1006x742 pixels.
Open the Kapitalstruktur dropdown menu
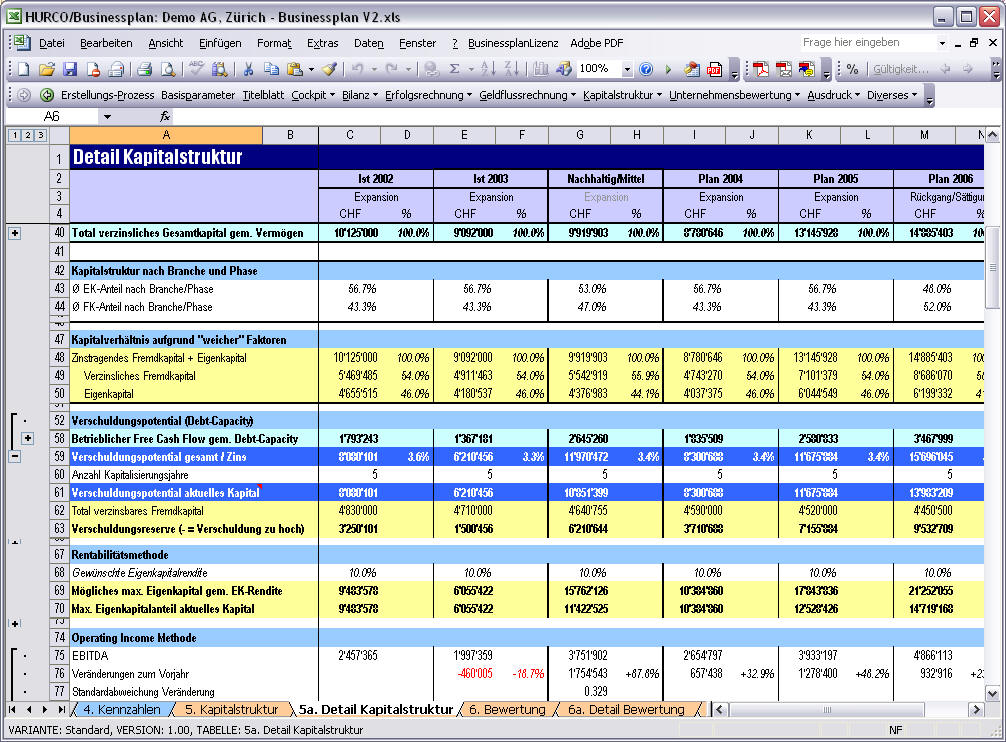coord(622,96)
